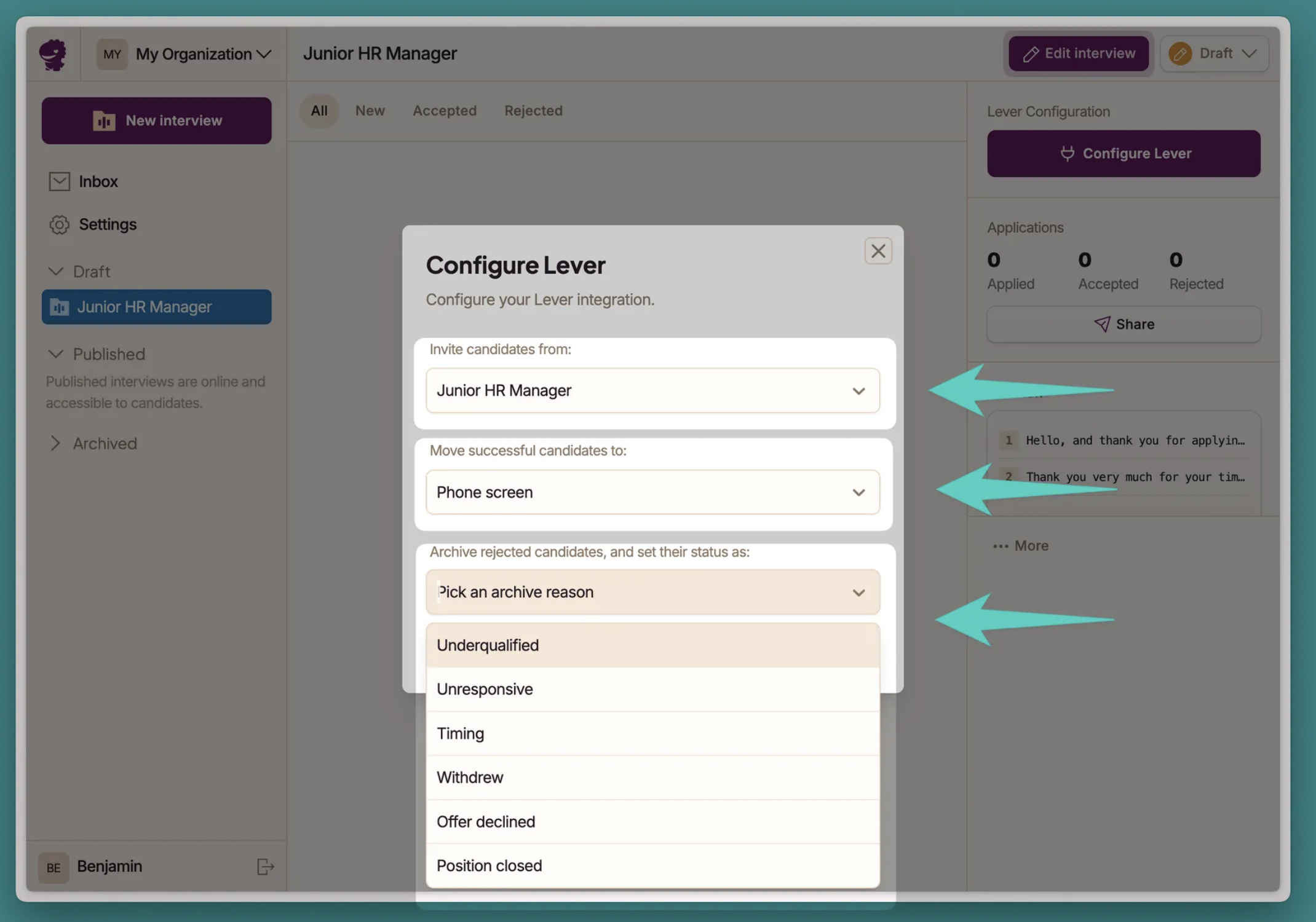
Task: Select the Junior HR Manager interview
Action: [156, 307]
